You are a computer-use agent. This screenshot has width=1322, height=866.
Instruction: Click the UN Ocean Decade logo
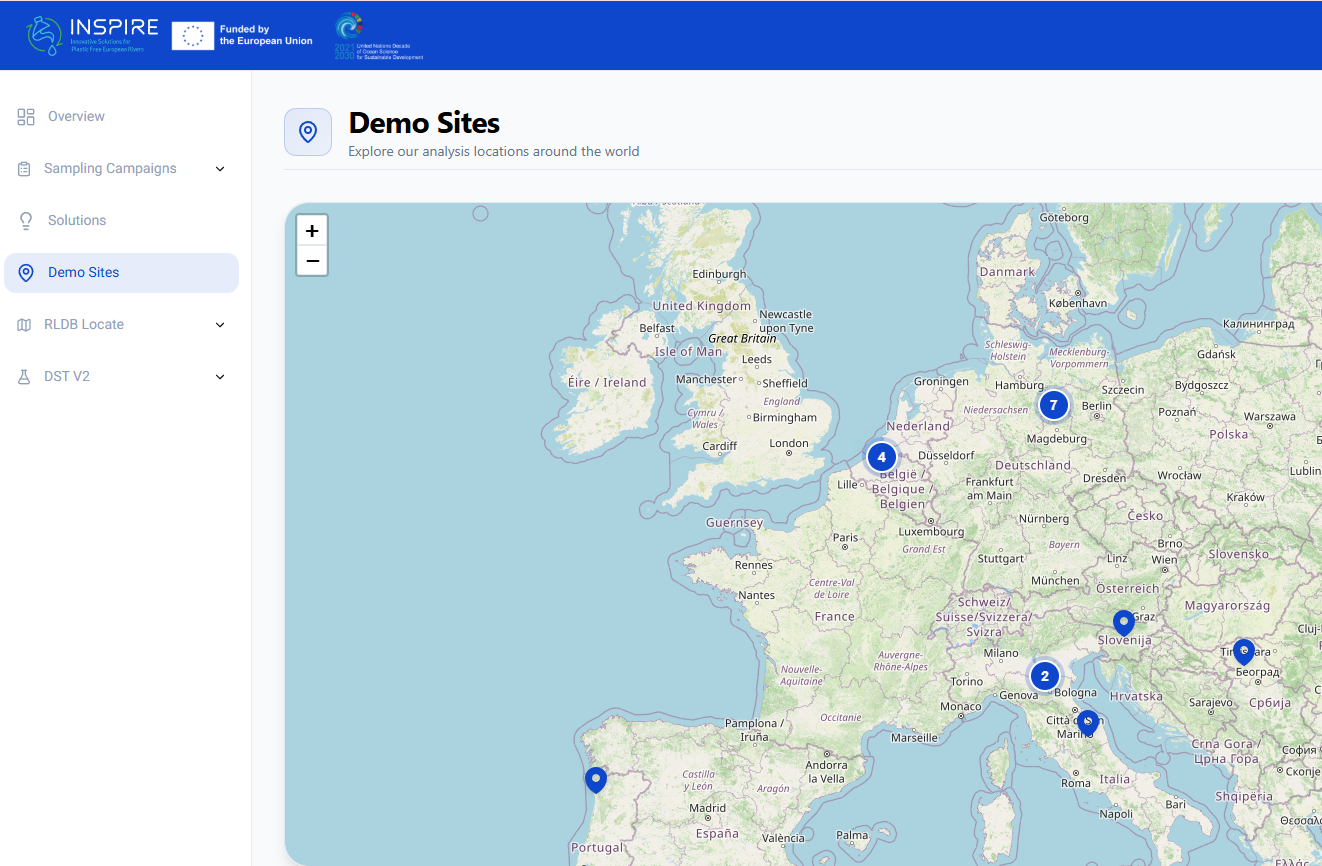coord(379,36)
